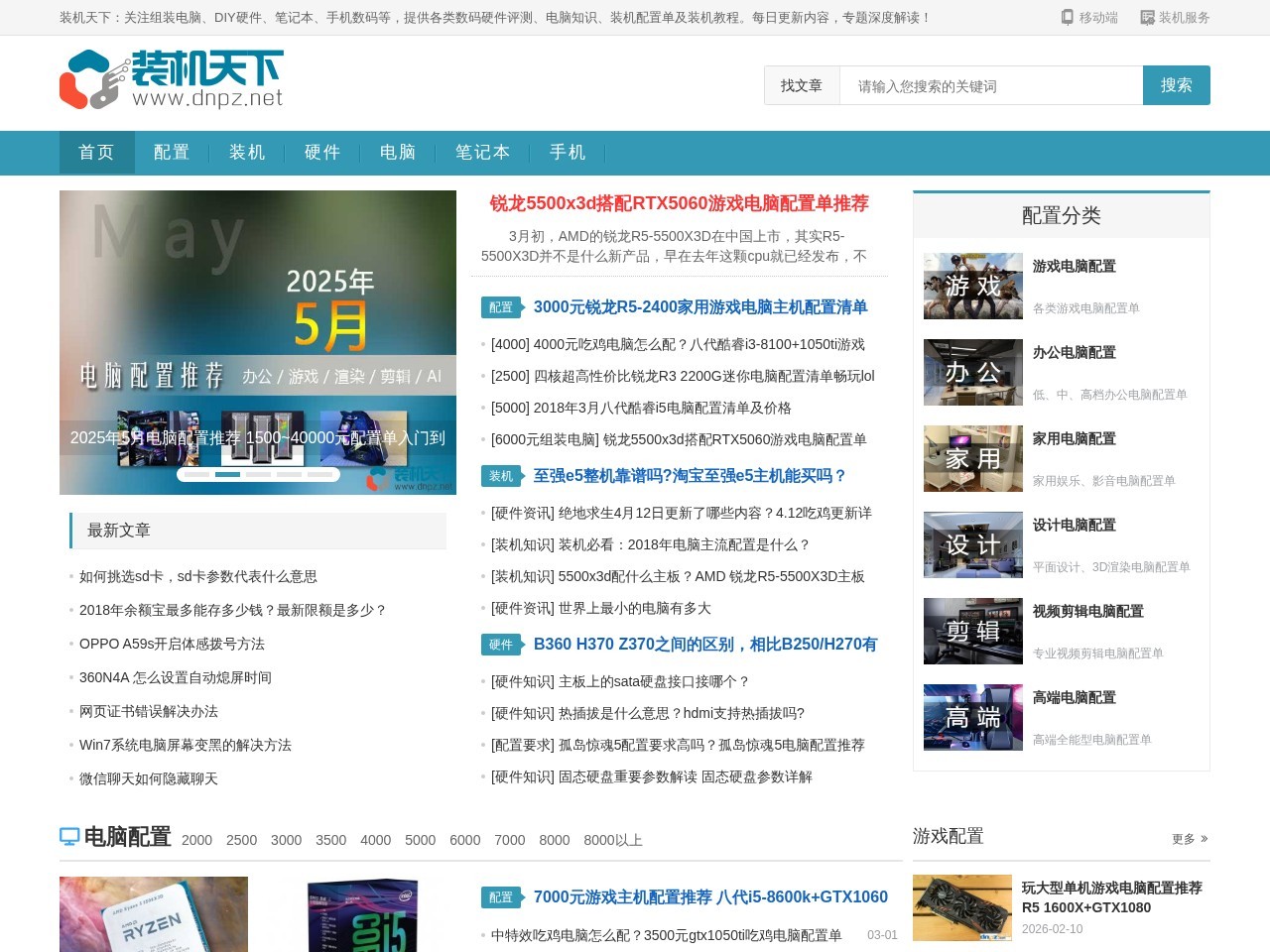The width and height of the screenshot is (1270, 952).
Task: Open the 装机服务 service icon link
Action: click(1175, 18)
